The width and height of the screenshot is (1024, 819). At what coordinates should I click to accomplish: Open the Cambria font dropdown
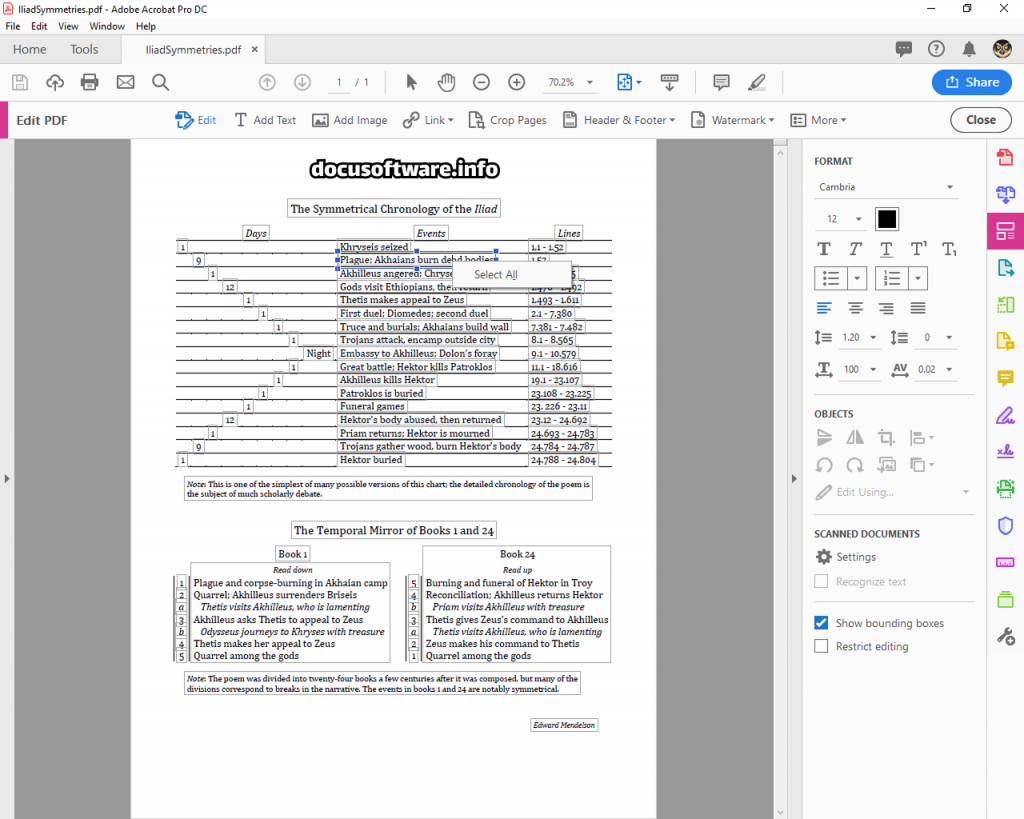(886, 187)
